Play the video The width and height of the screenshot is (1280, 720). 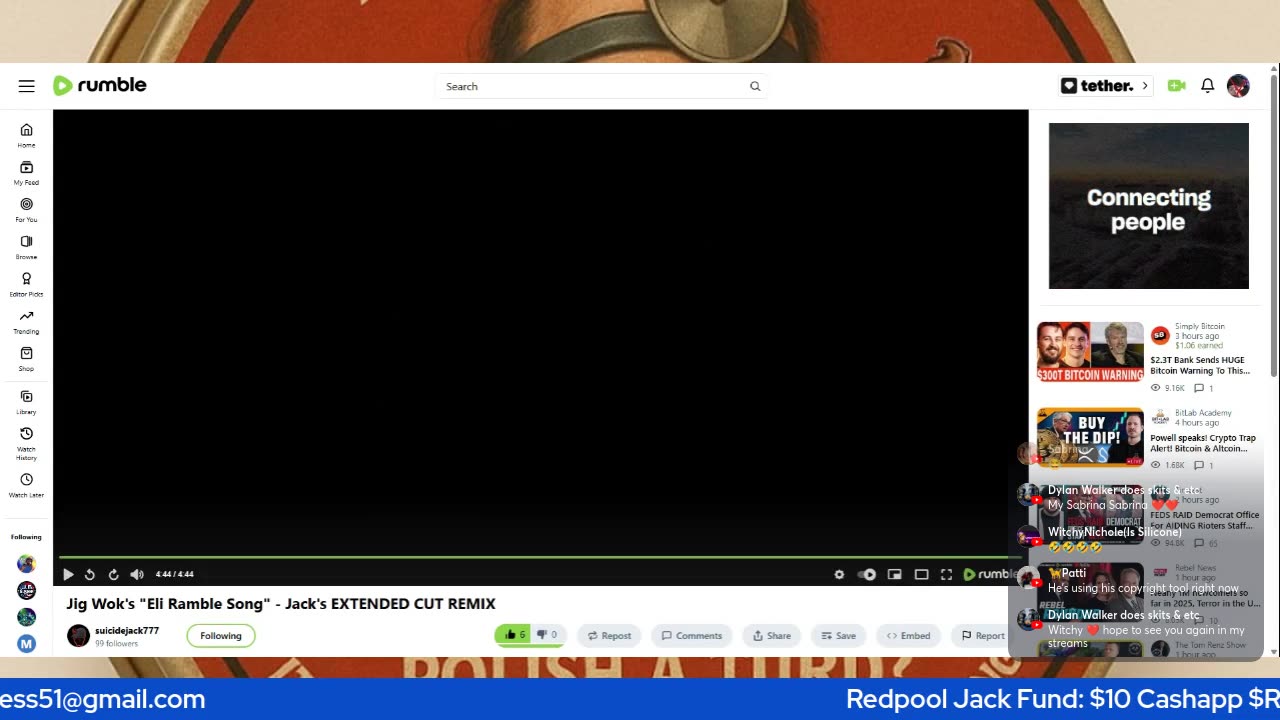(68, 574)
